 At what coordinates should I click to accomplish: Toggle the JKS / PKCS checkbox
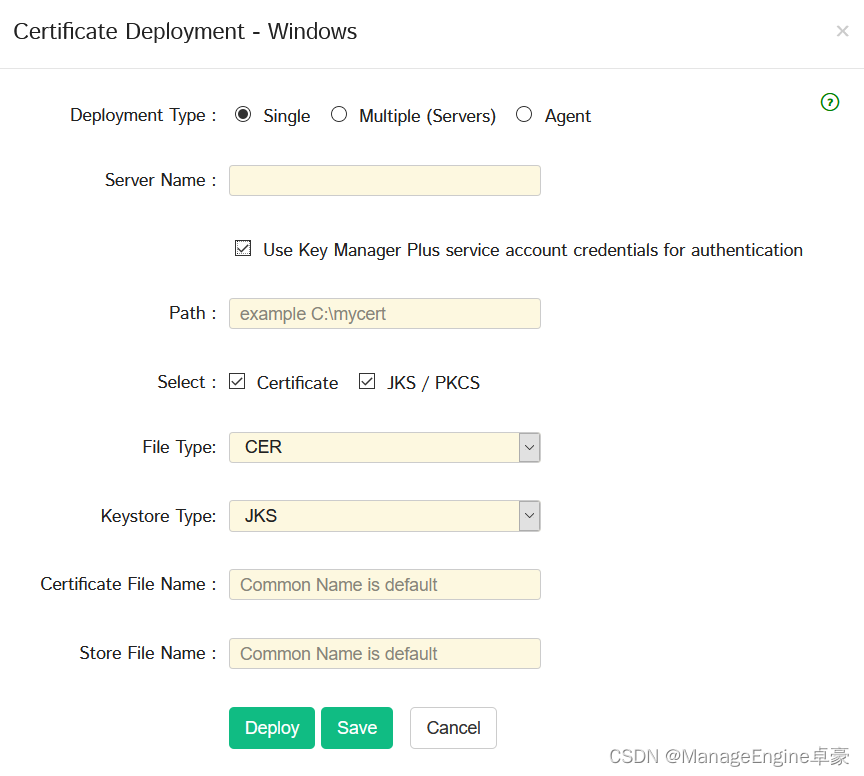pyautogui.click(x=367, y=381)
